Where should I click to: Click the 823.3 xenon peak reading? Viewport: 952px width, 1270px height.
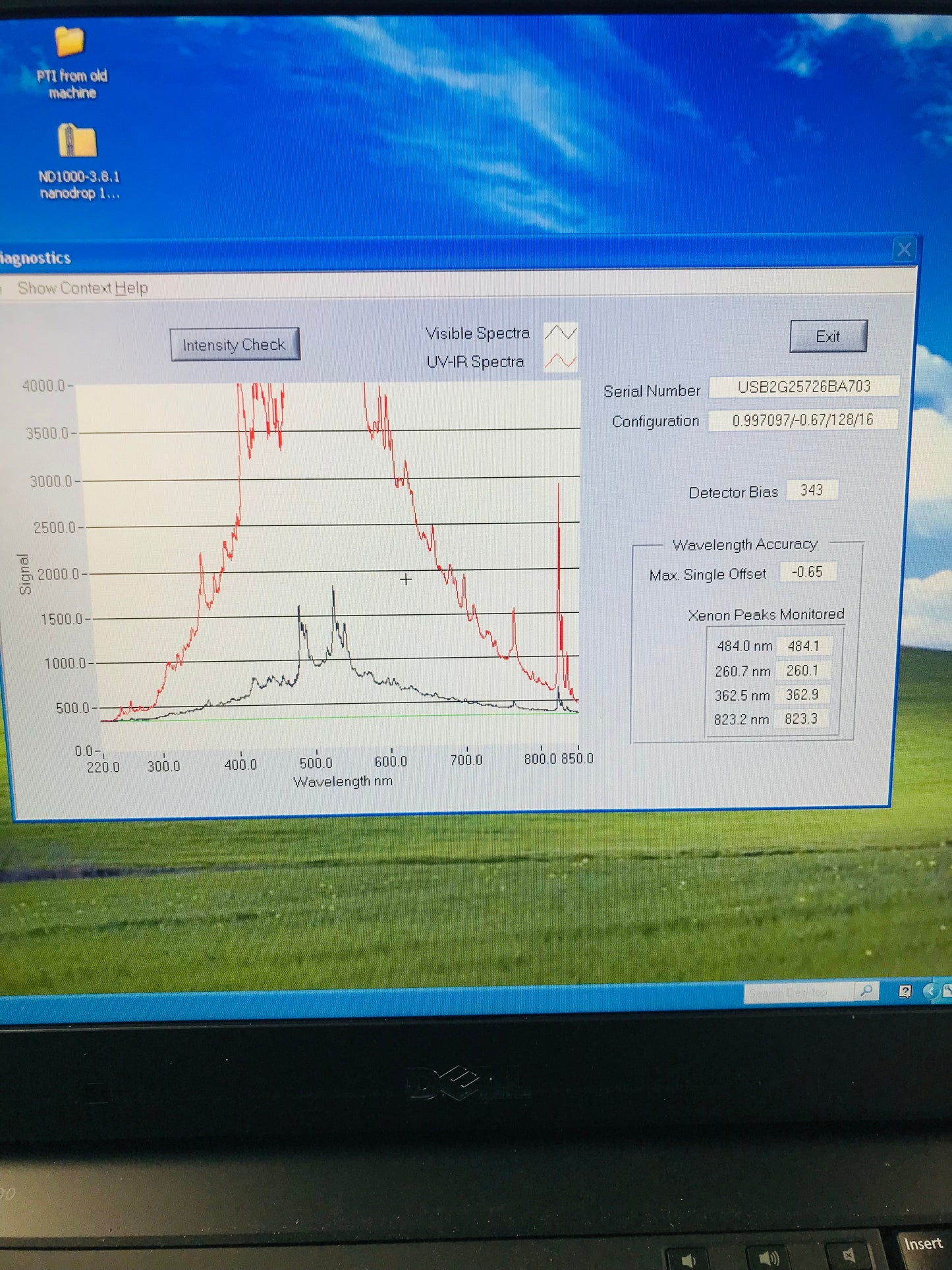coord(800,718)
